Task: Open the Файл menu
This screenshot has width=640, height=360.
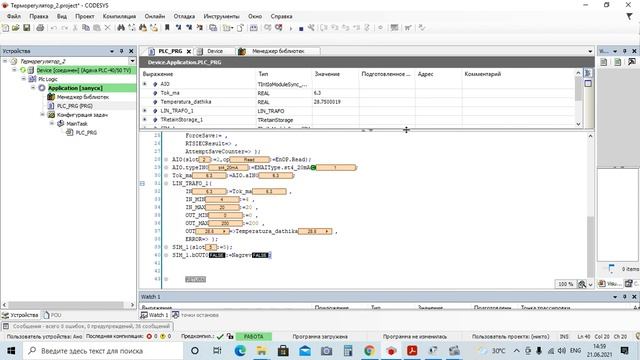Action: pyautogui.click(x=13, y=16)
